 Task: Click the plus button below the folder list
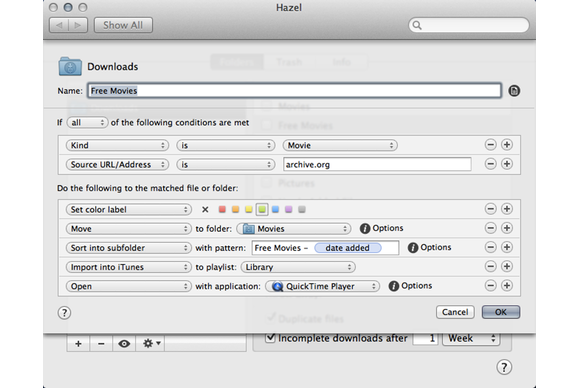click(x=78, y=344)
